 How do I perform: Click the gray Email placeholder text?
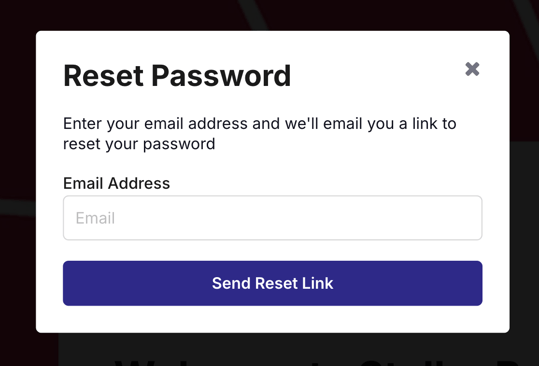95,218
